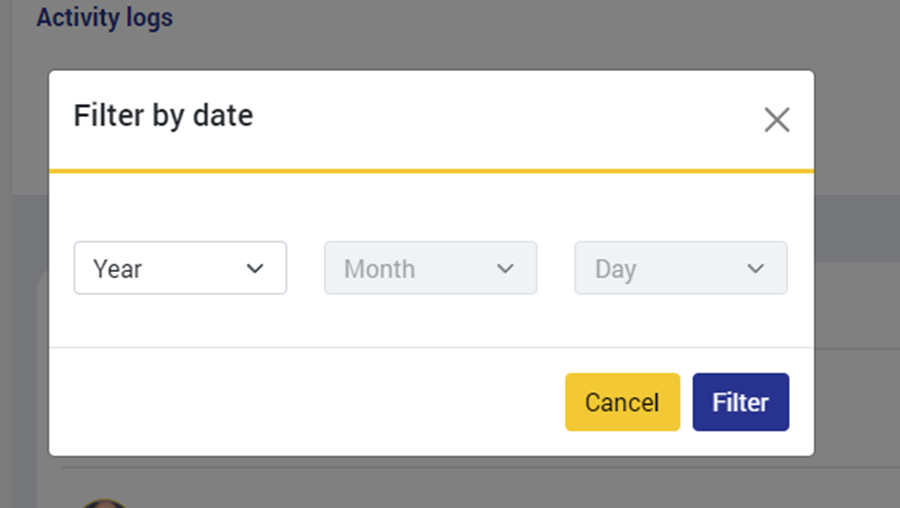Click the yellow divider under the title

[x=430, y=171]
